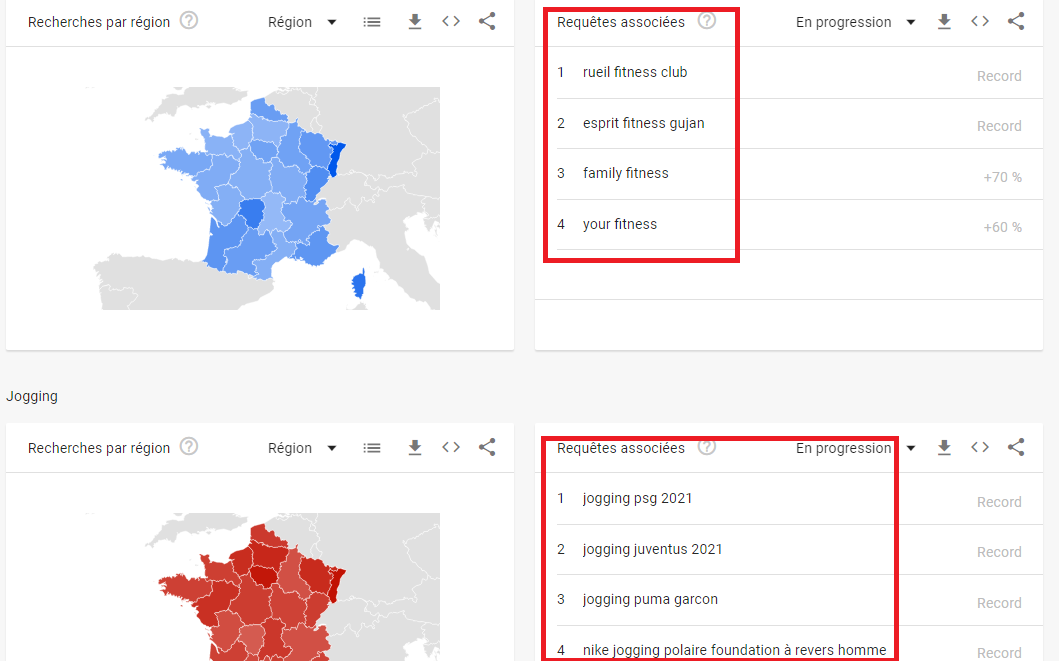This screenshot has height=661, width=1059.
Task: Switch Jogging region map to list view
Action: tap(371, 448)
